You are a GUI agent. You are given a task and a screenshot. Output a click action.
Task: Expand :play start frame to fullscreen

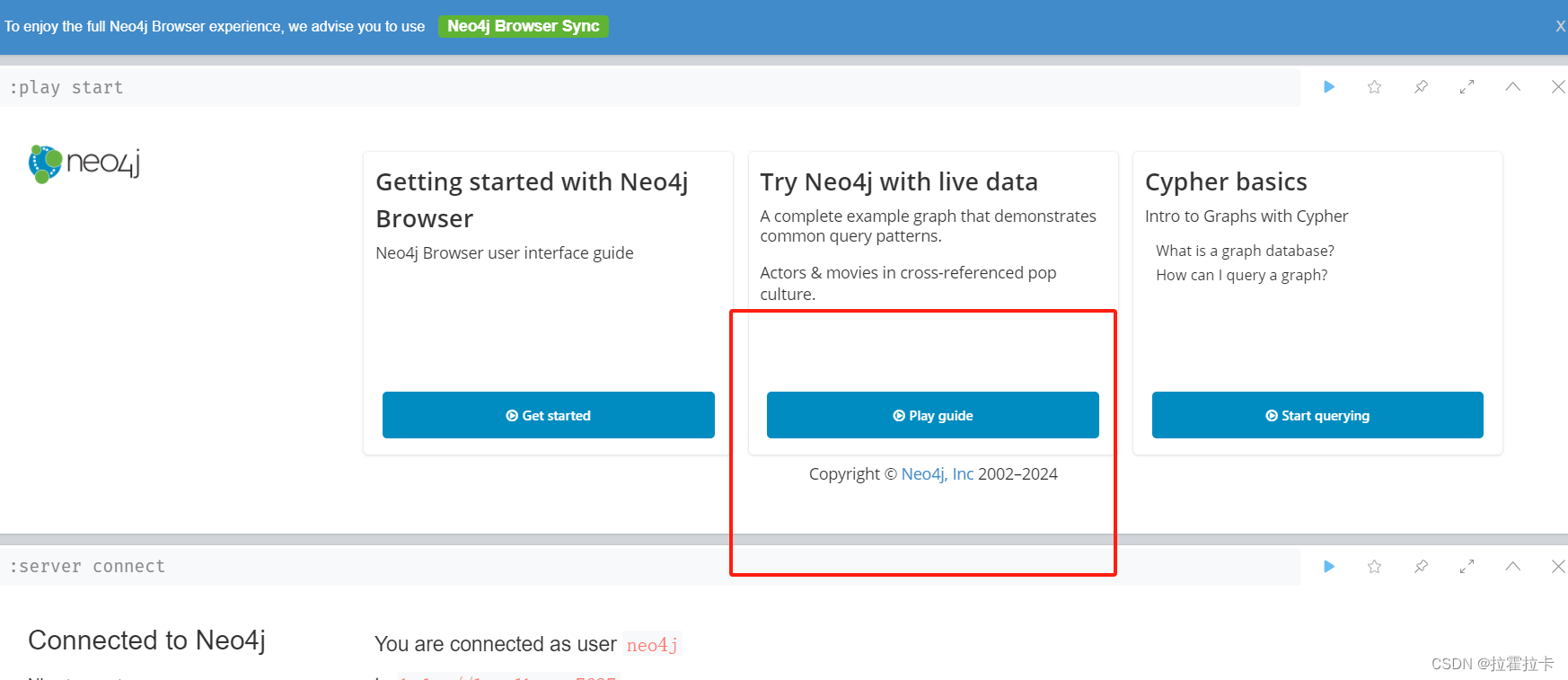click(1467, 87)
